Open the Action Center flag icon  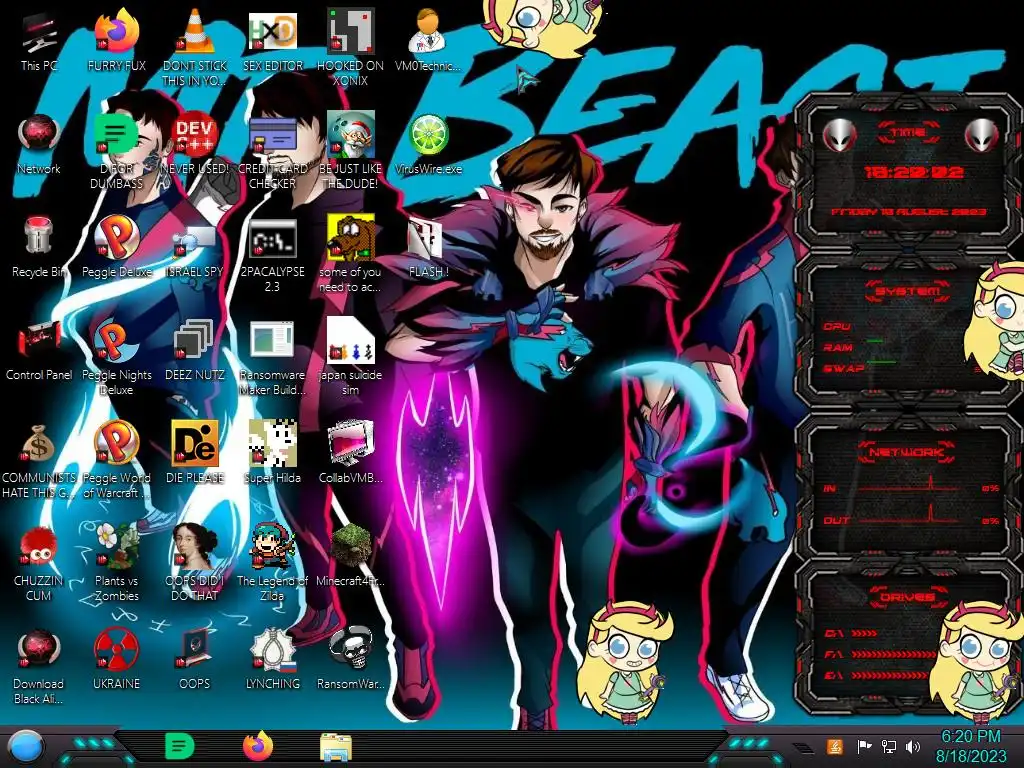click(864, 746)
